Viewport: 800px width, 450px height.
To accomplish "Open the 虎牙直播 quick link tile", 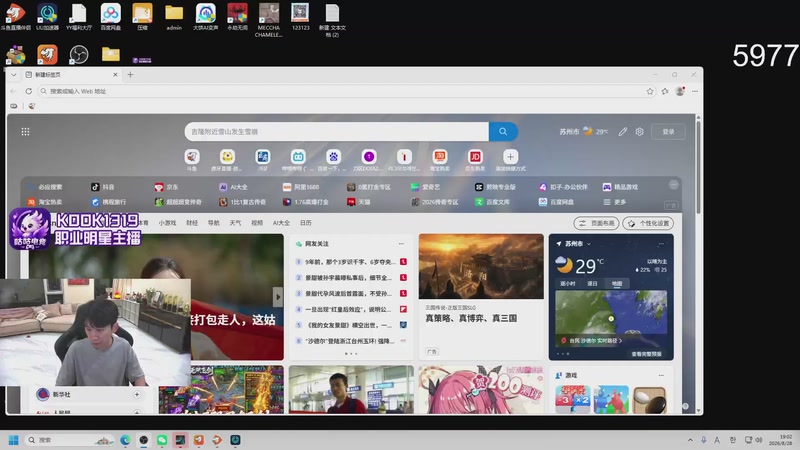I will (227, 160).
